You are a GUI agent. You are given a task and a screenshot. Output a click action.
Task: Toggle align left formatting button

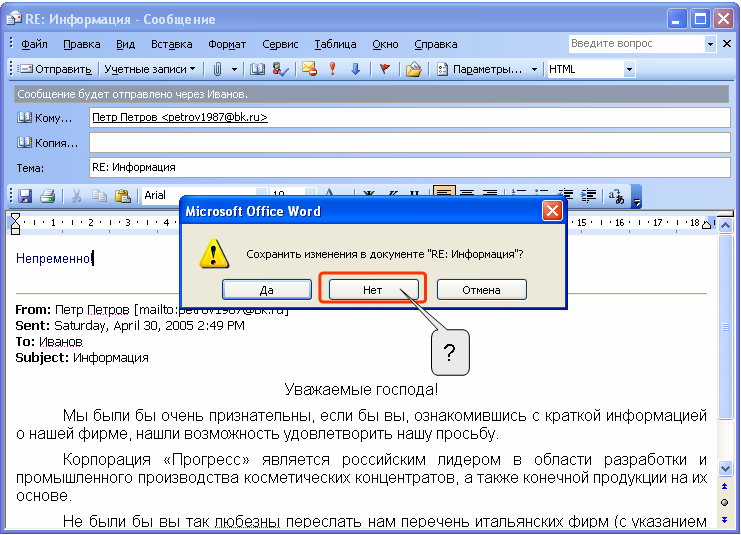click(x=444, y=191)
